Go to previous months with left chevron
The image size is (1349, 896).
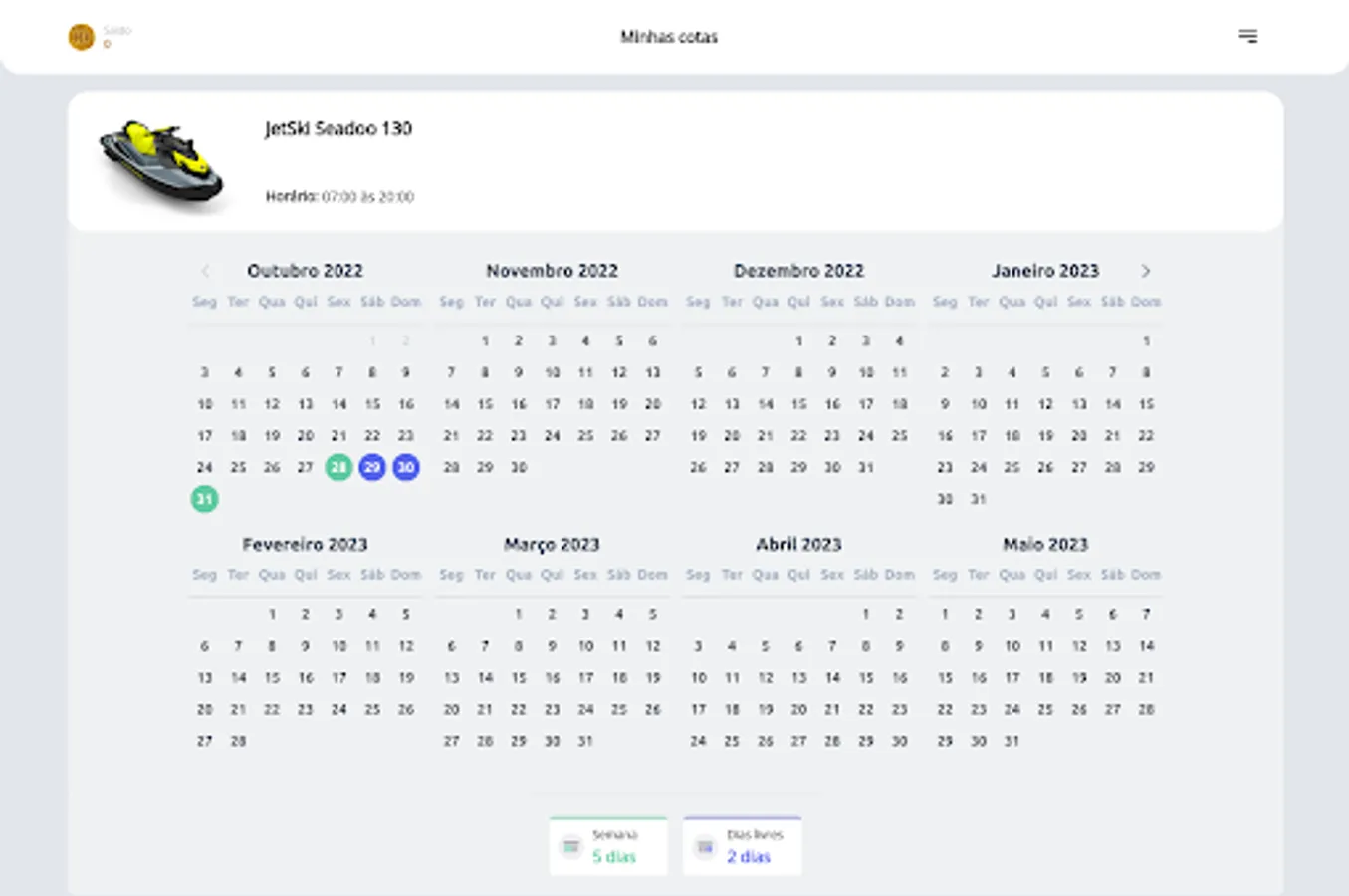(x=205, y=271)
